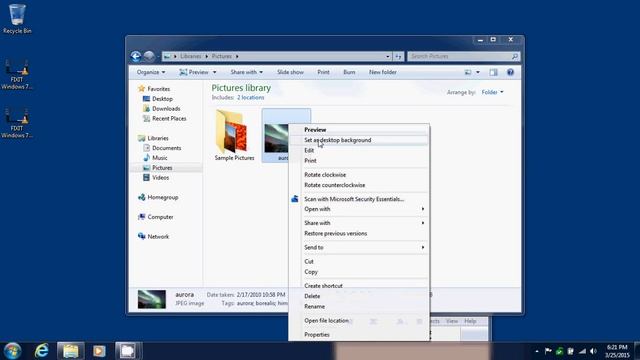
Task: Launch Internet Explorer from taskbar
Action: tap(41, 351)
